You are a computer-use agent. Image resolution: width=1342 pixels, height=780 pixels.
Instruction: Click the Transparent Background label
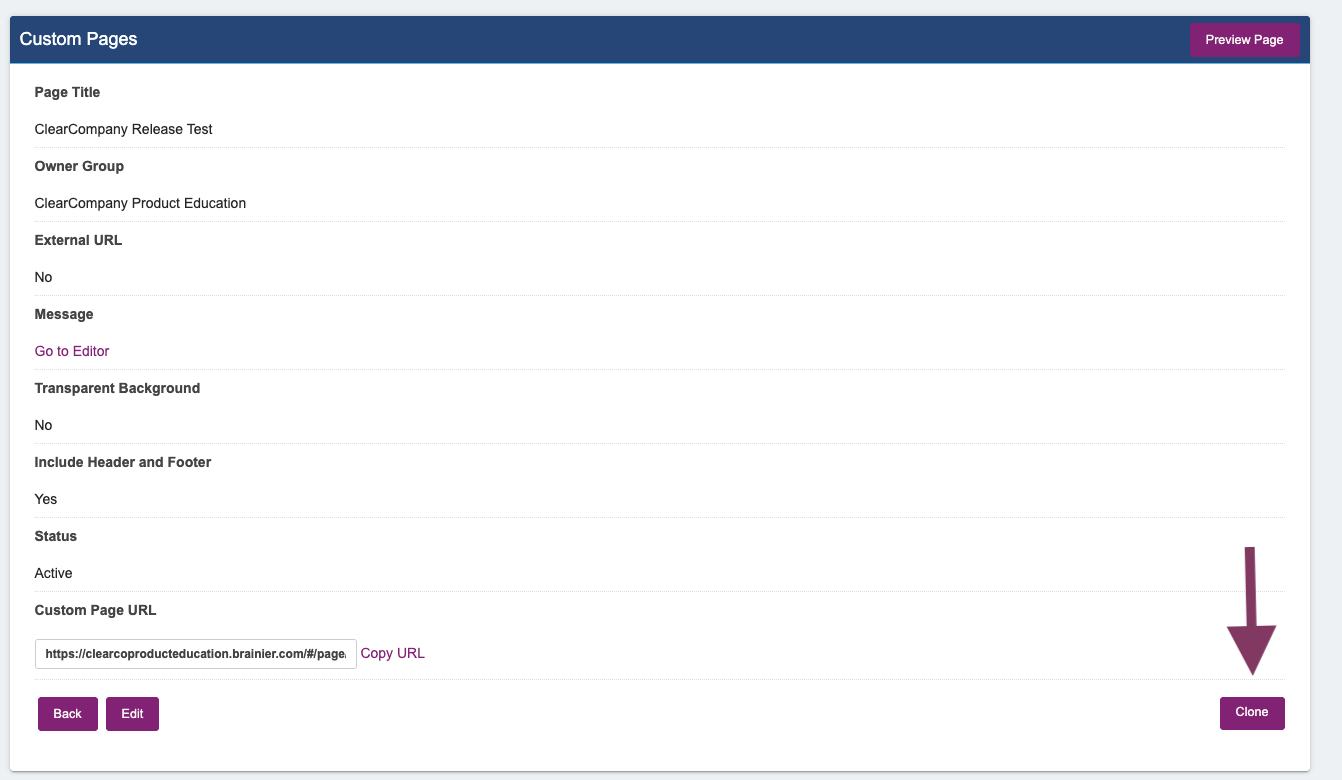(117, 388)
